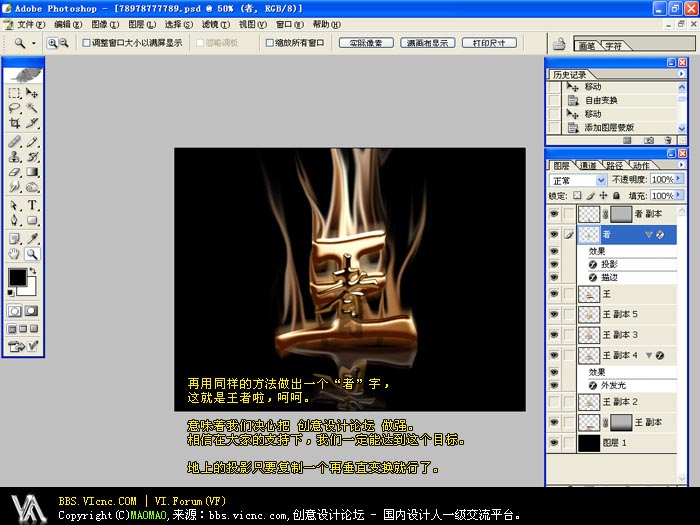Open the blend mode 正常 dropdown

[578, 180]
